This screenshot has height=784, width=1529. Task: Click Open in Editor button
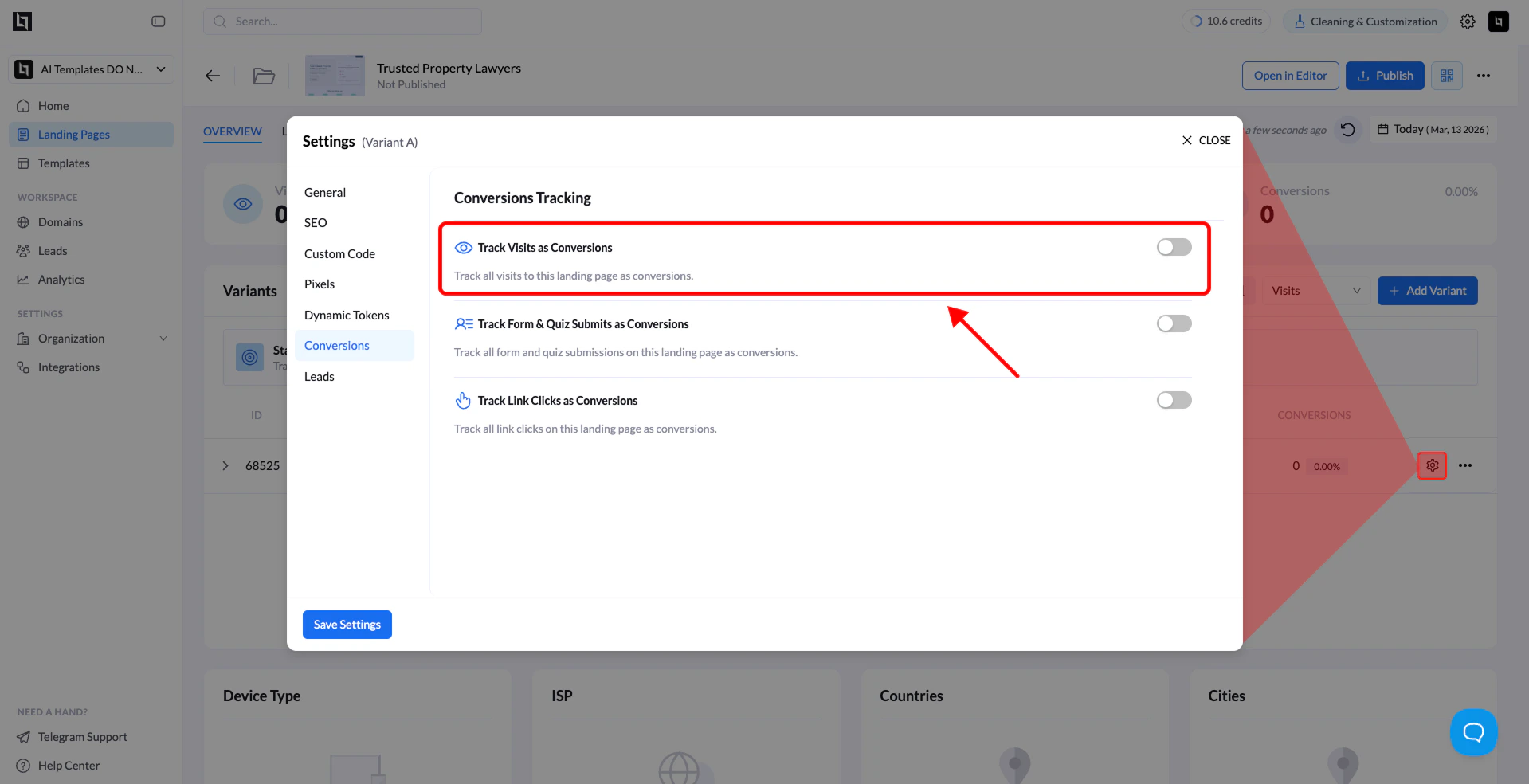click(1291, 76)
